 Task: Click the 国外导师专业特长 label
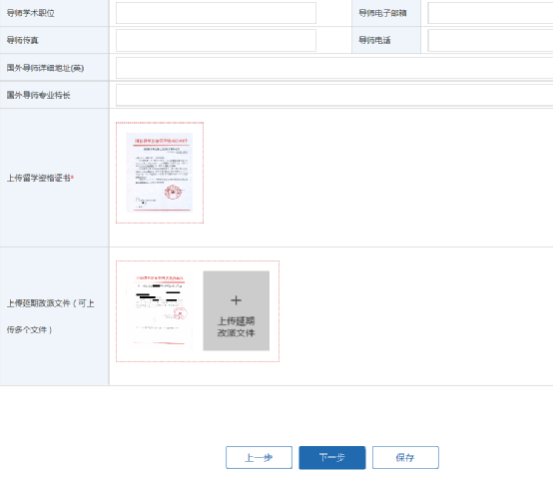[39, 95]
